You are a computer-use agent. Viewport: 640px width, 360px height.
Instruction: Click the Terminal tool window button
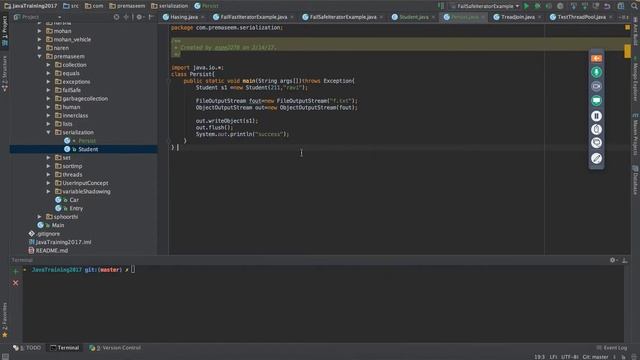pyautogui.click(x=64, y=348)
